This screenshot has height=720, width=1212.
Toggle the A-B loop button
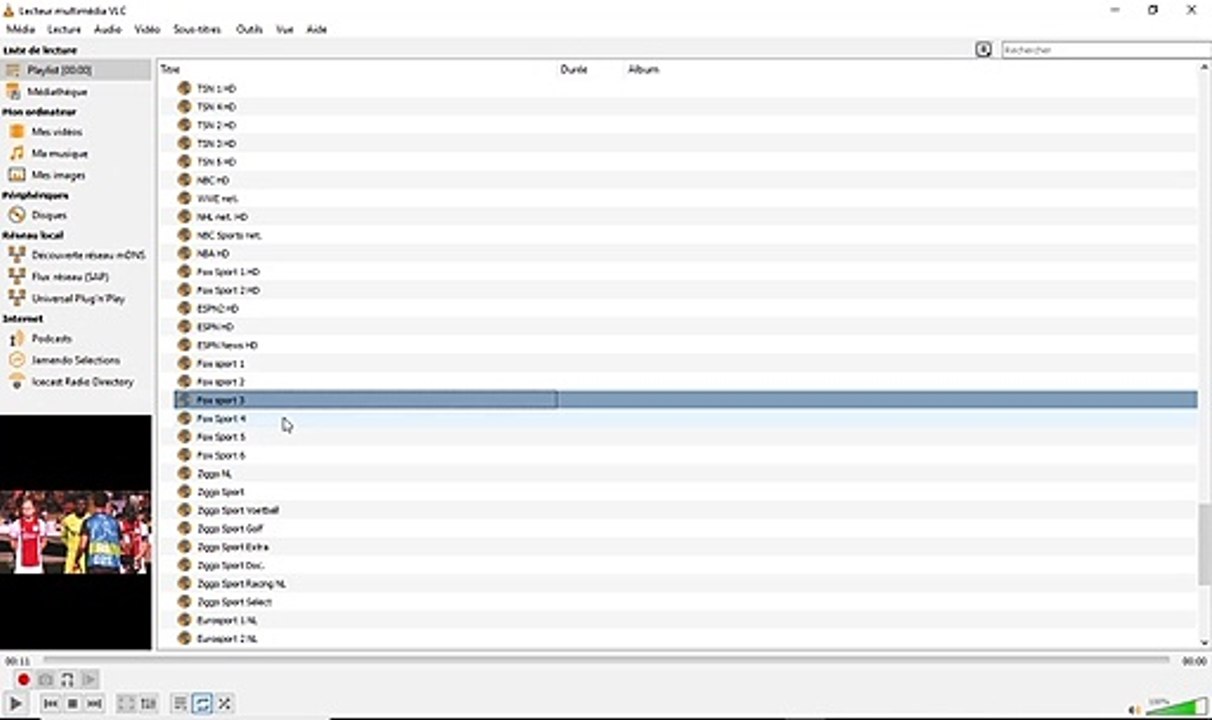coord(67,680)
